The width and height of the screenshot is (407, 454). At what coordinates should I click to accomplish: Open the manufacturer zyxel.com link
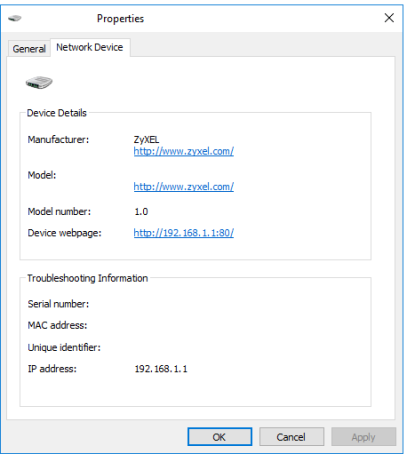184,151
